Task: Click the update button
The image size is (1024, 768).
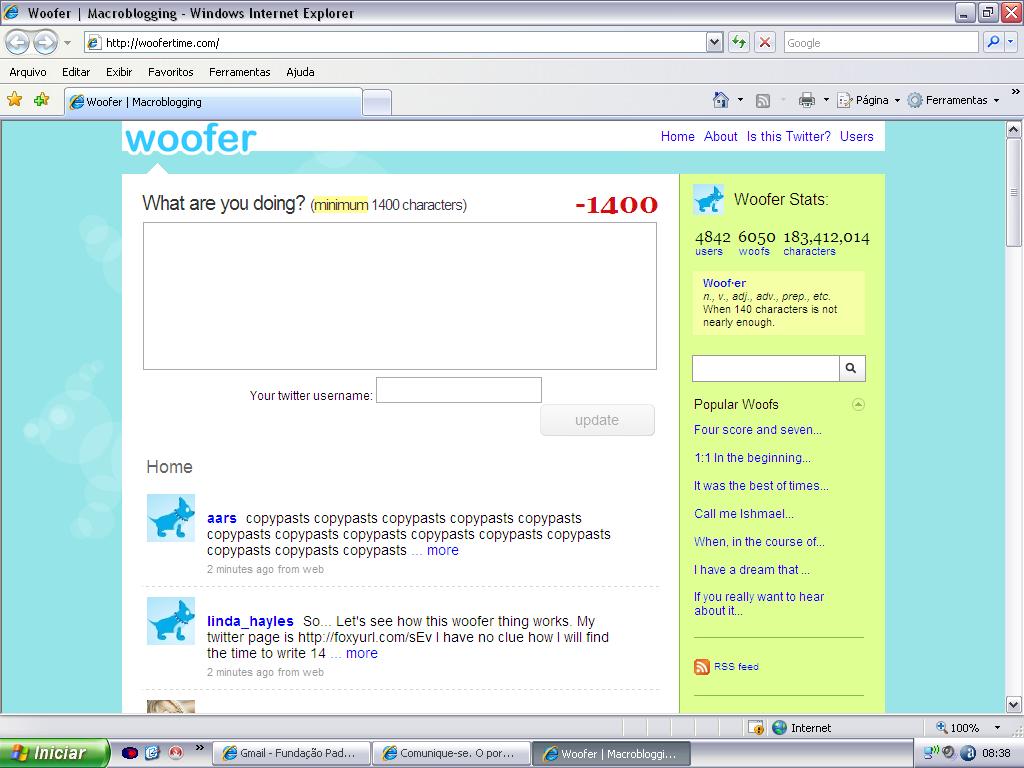Action: pyautogui.click(x=597, y=420)
